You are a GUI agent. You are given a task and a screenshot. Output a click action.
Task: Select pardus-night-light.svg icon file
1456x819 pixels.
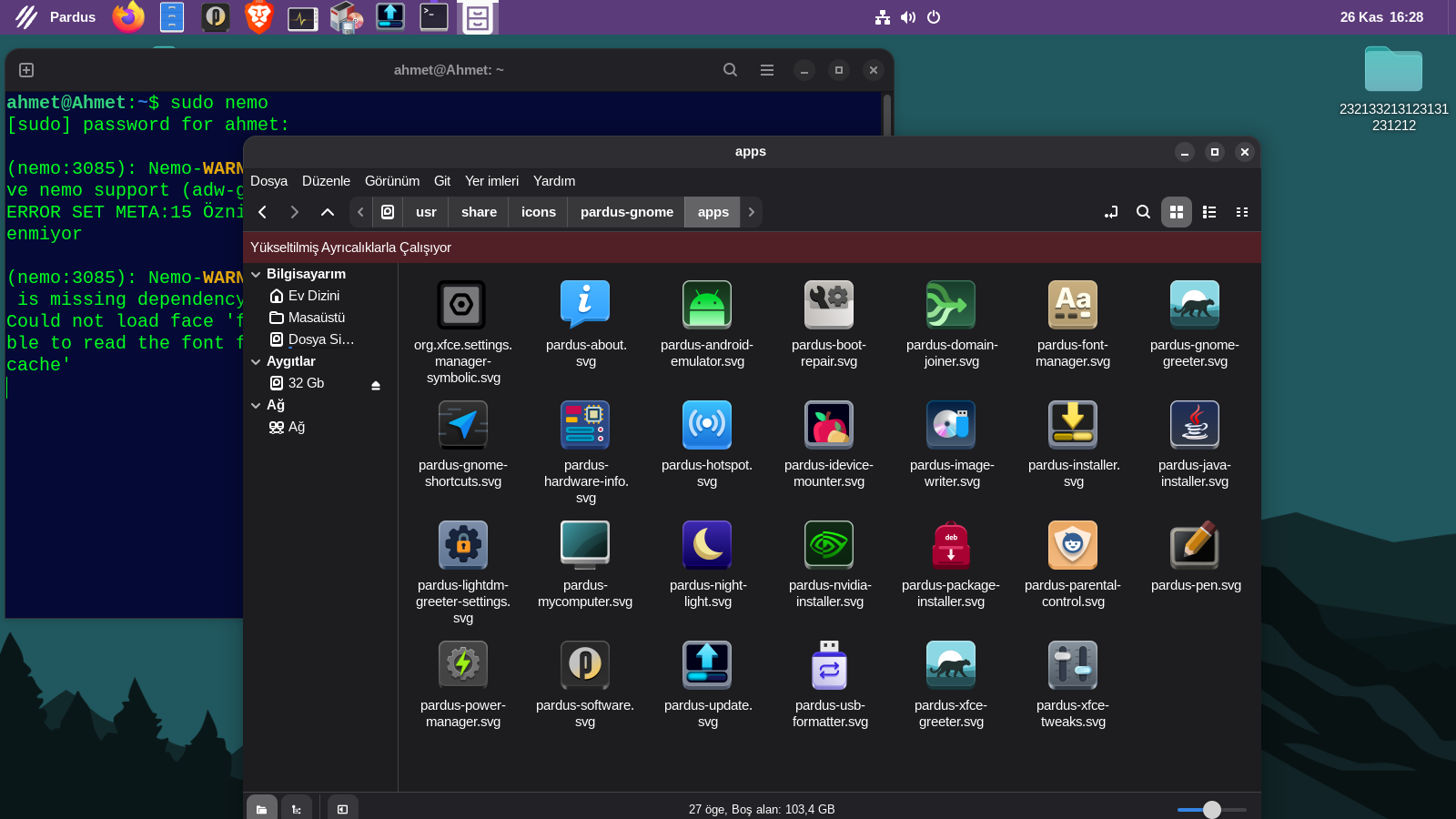click(706, 545)
